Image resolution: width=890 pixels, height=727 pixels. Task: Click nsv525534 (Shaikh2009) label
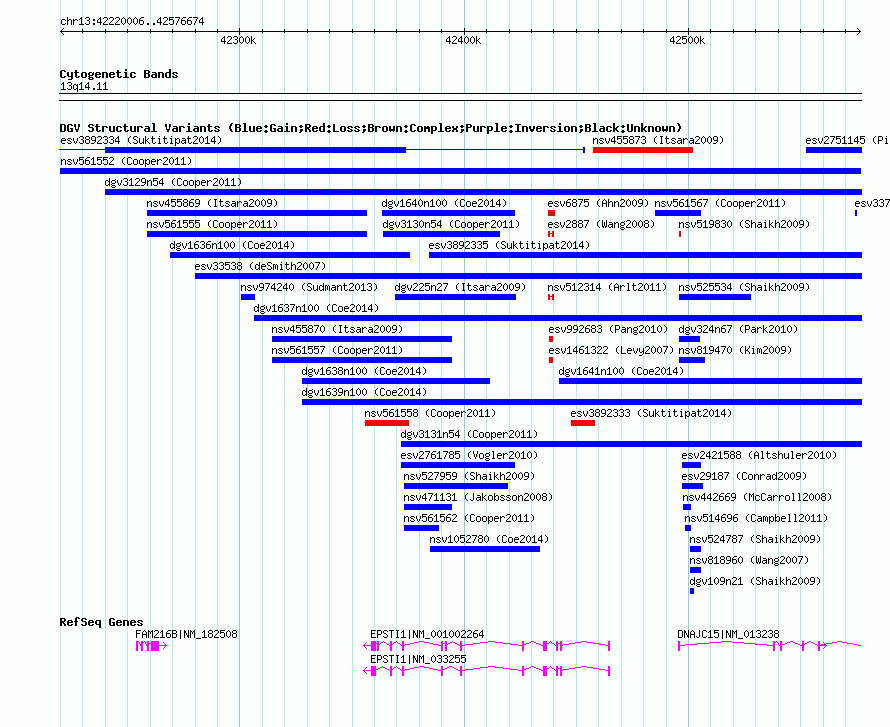tap(744, 287)
